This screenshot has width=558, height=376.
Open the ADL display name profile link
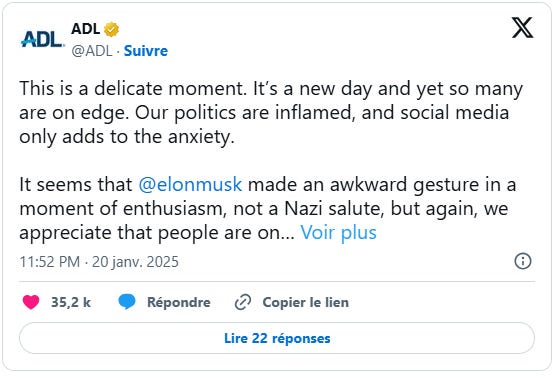pyautogui.click(x=85, y=28)
